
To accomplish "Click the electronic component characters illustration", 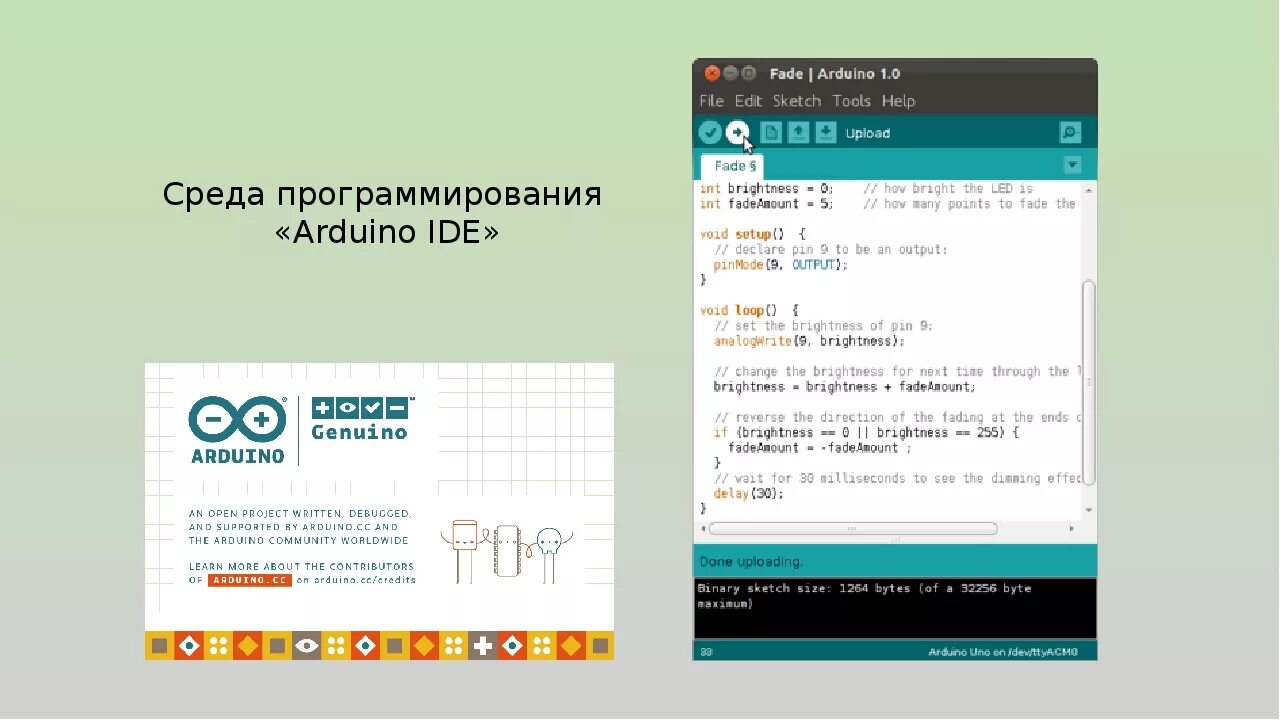I will 509,550.
